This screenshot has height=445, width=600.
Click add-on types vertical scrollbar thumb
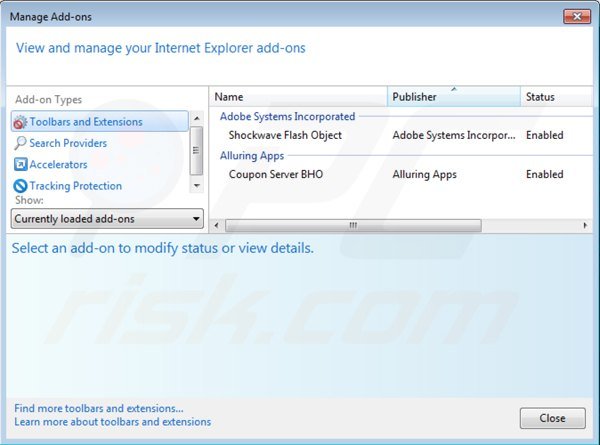tap(197, 150)
